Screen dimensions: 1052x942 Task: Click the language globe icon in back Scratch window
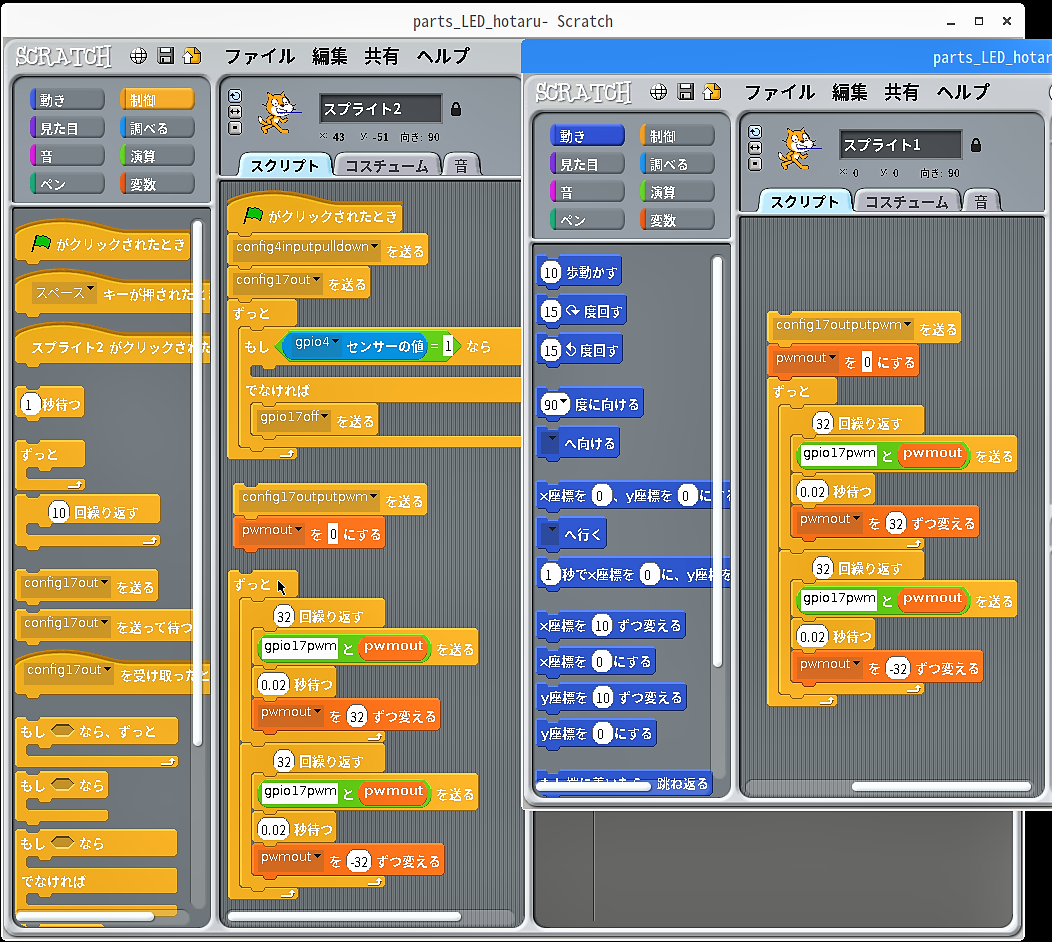coord(138,56)
